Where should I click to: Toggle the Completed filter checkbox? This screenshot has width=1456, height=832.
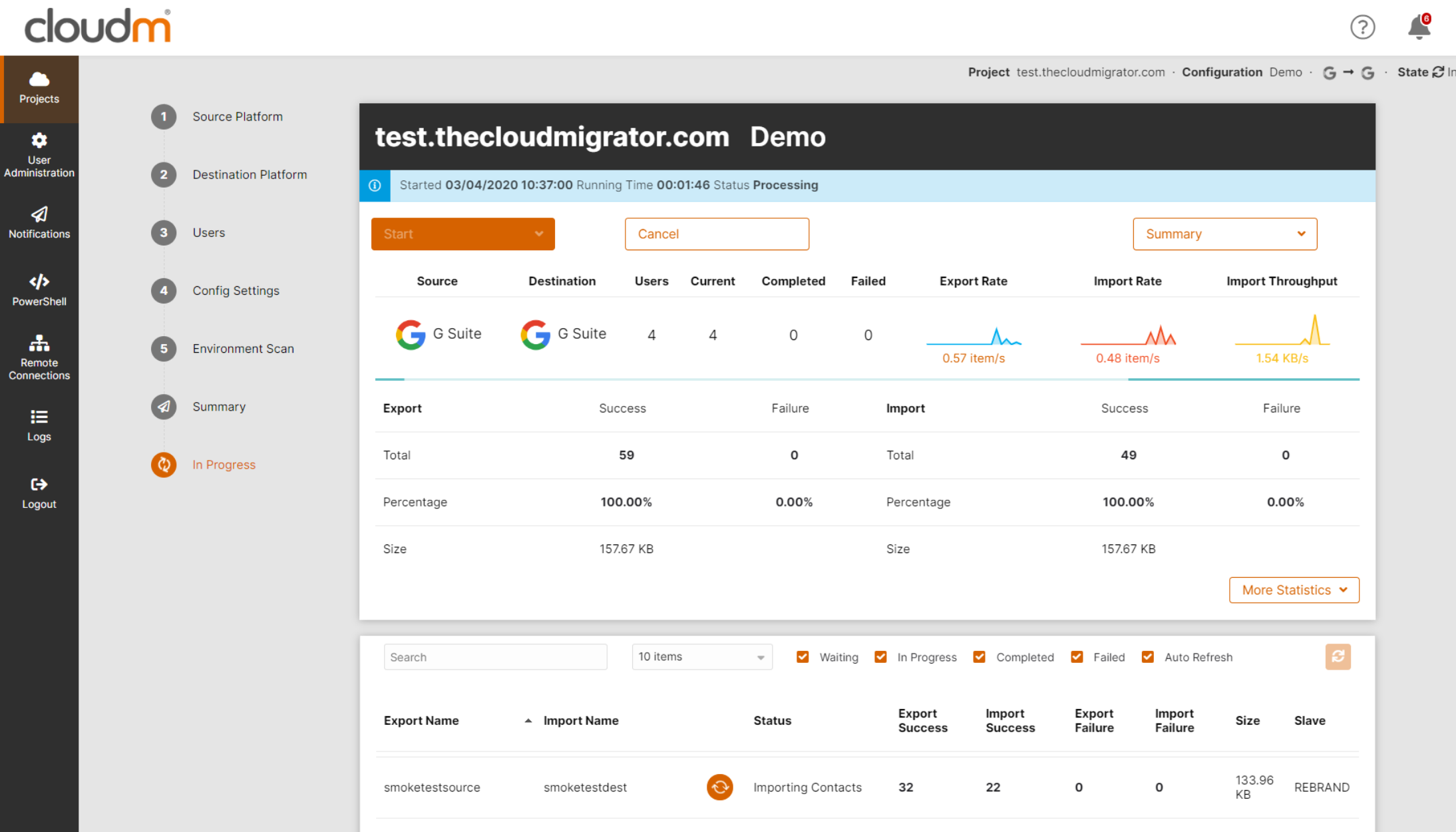pos(979,657)
